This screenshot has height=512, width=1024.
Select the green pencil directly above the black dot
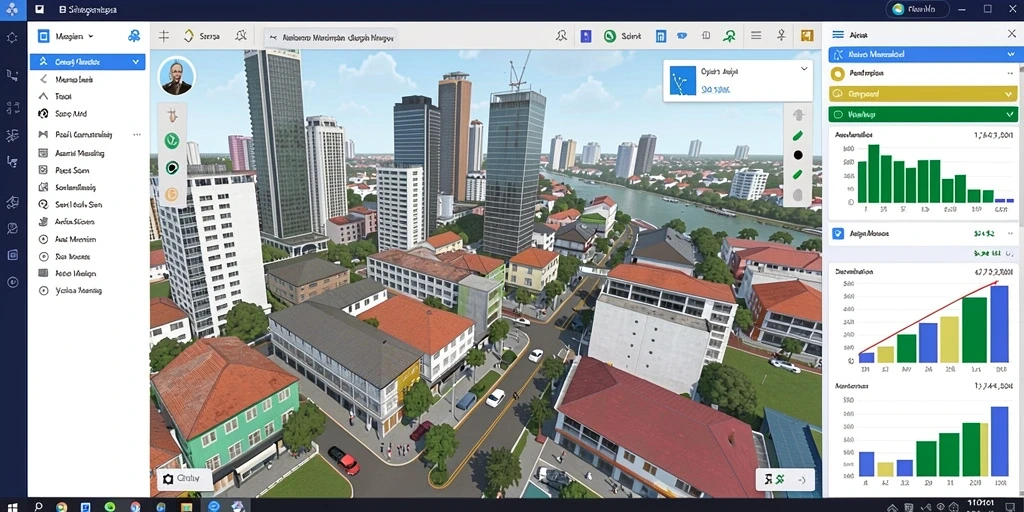pyautogui.click(x=797, y=136)
